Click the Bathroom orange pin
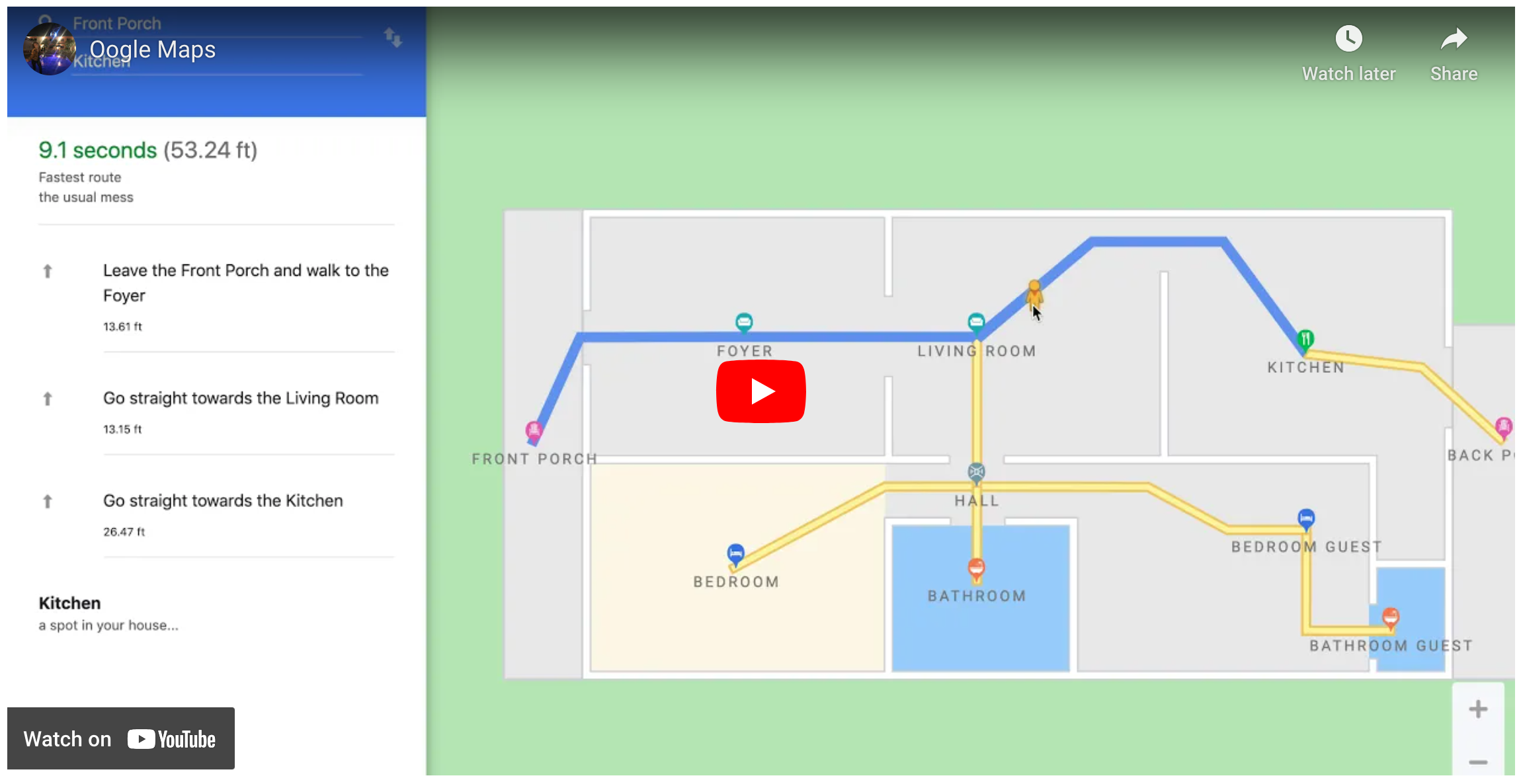Screen dimensions: 1521x784 point(976,568)
